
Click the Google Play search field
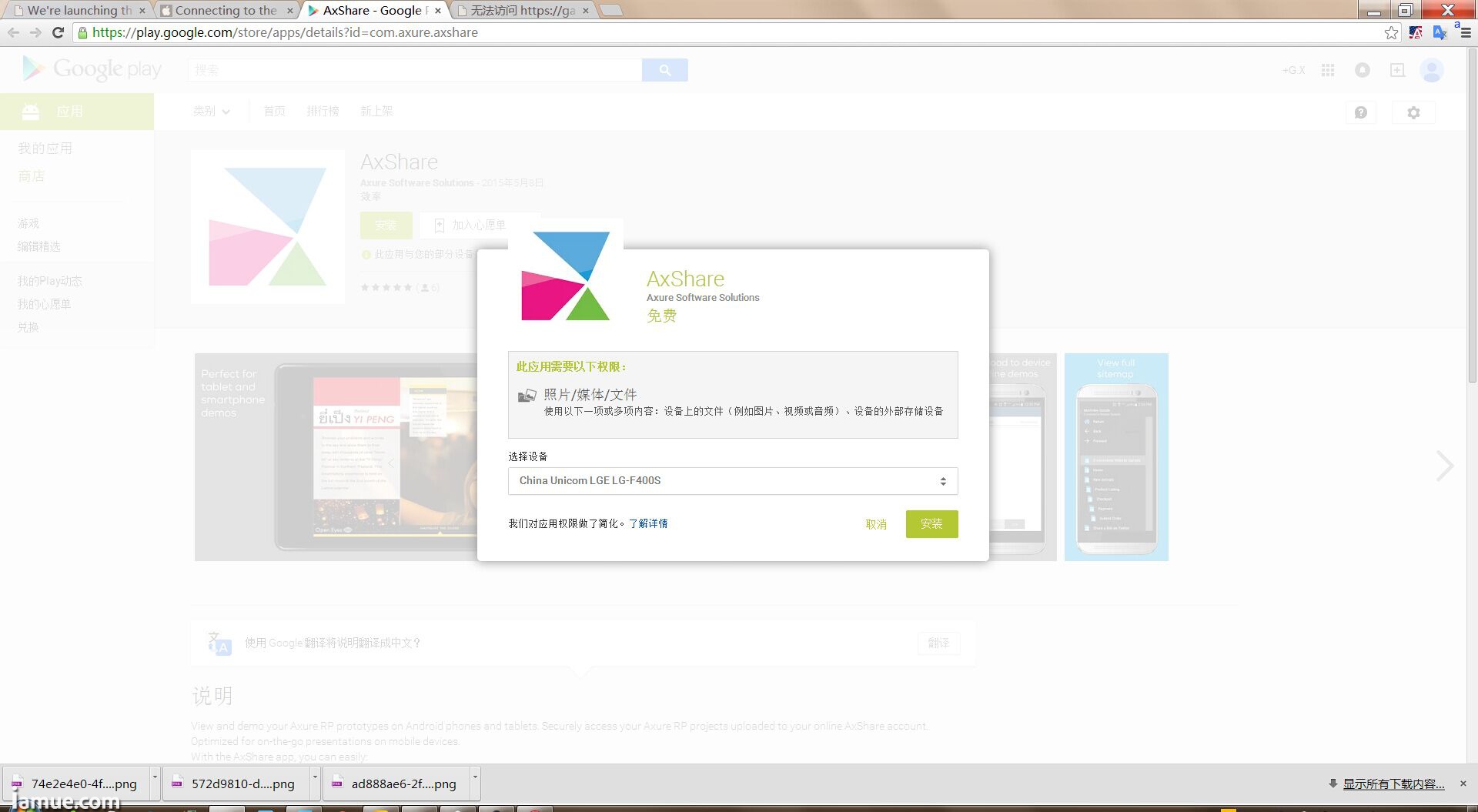[x=415, y=70]
